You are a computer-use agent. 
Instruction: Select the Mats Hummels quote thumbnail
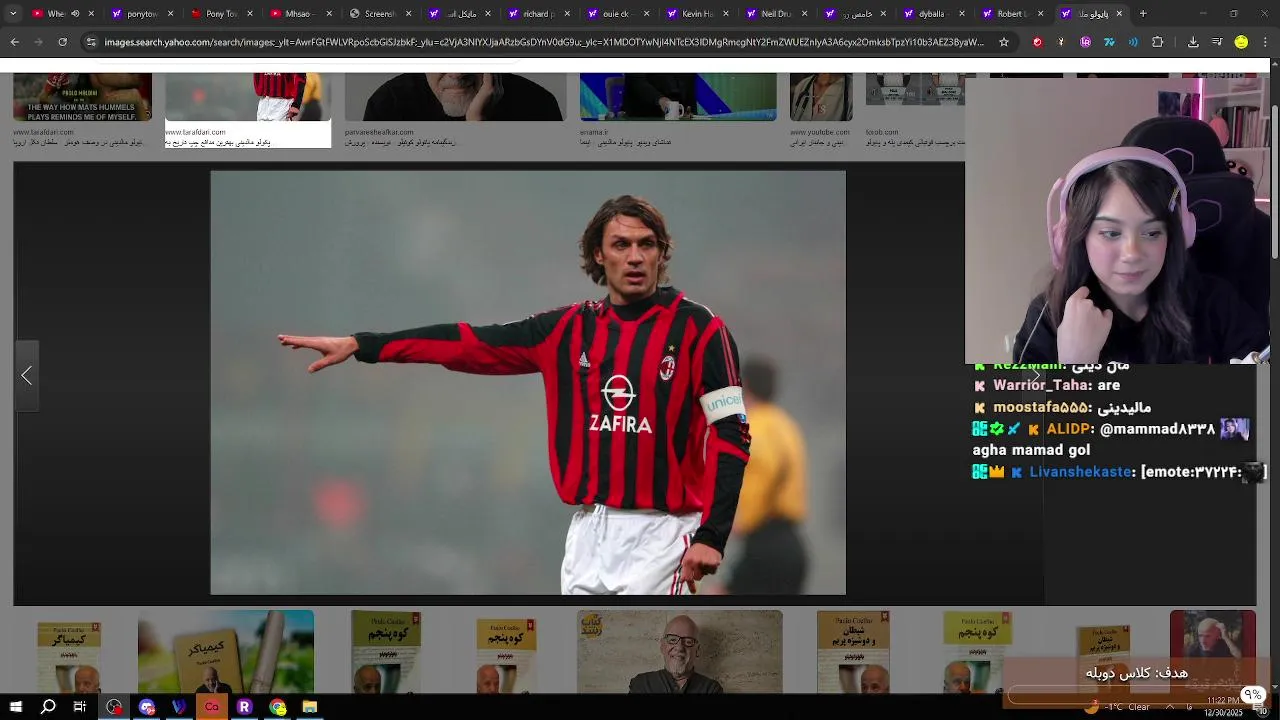tap(82, 98)
